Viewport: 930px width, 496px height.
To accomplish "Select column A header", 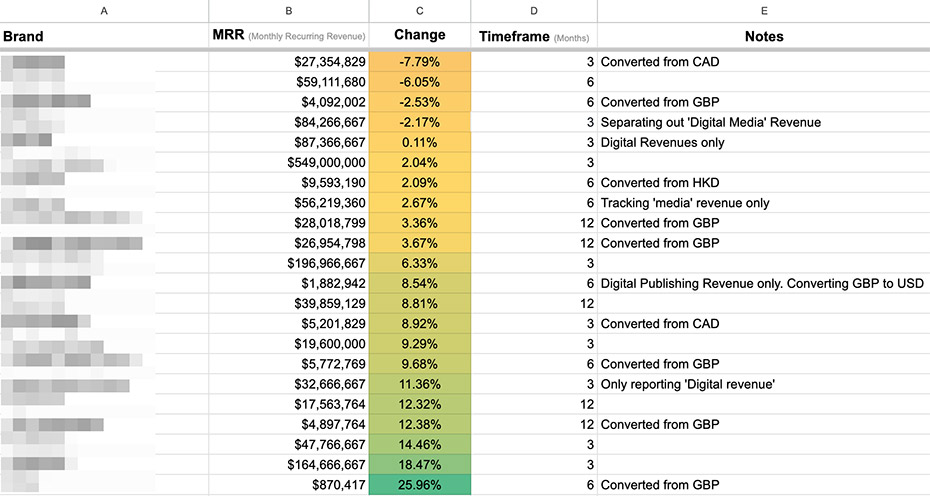I will pos(104,11).
